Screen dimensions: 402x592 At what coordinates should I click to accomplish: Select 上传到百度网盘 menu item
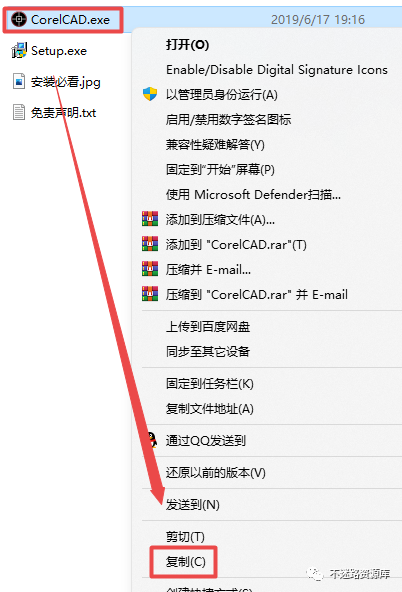click(208, 327)
